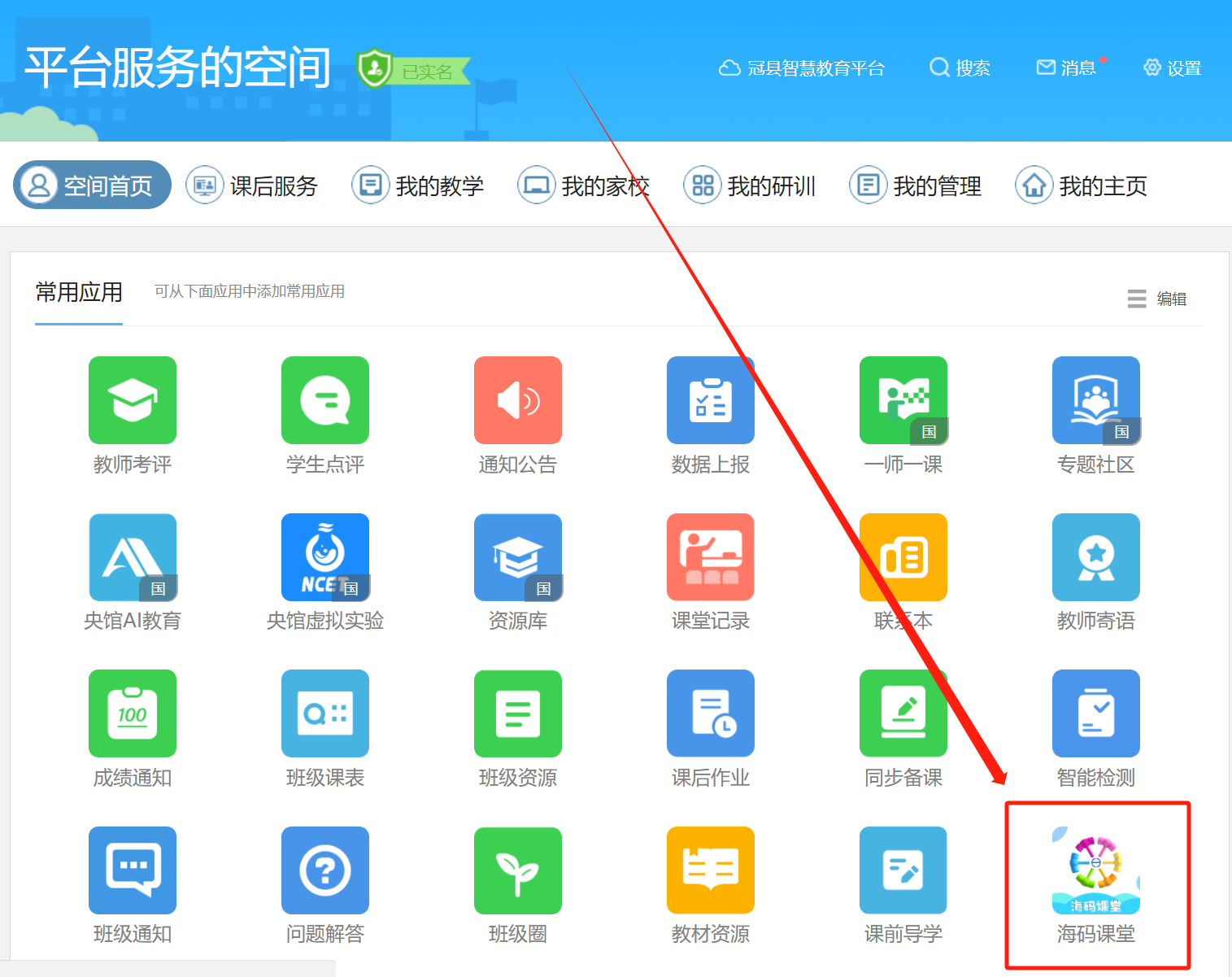Launch the 课后作业 app
Viewport: 1232px width, 977px height.
click(x=711, y=713)
